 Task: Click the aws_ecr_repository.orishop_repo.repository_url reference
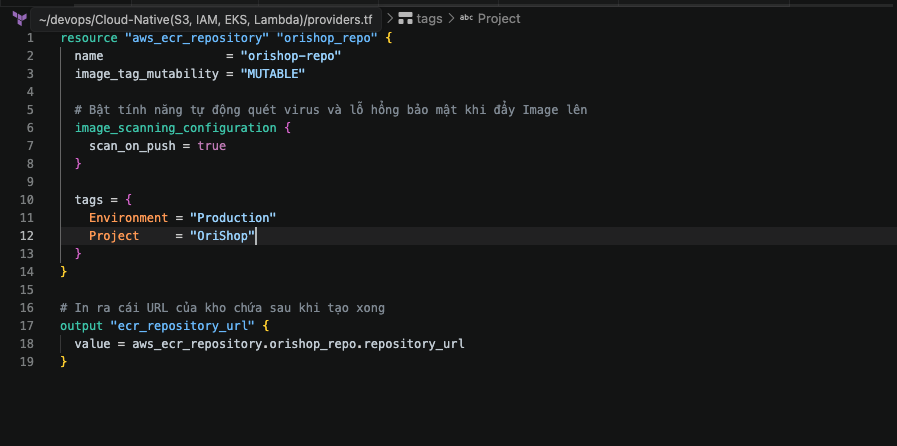(x=298, y=344)
